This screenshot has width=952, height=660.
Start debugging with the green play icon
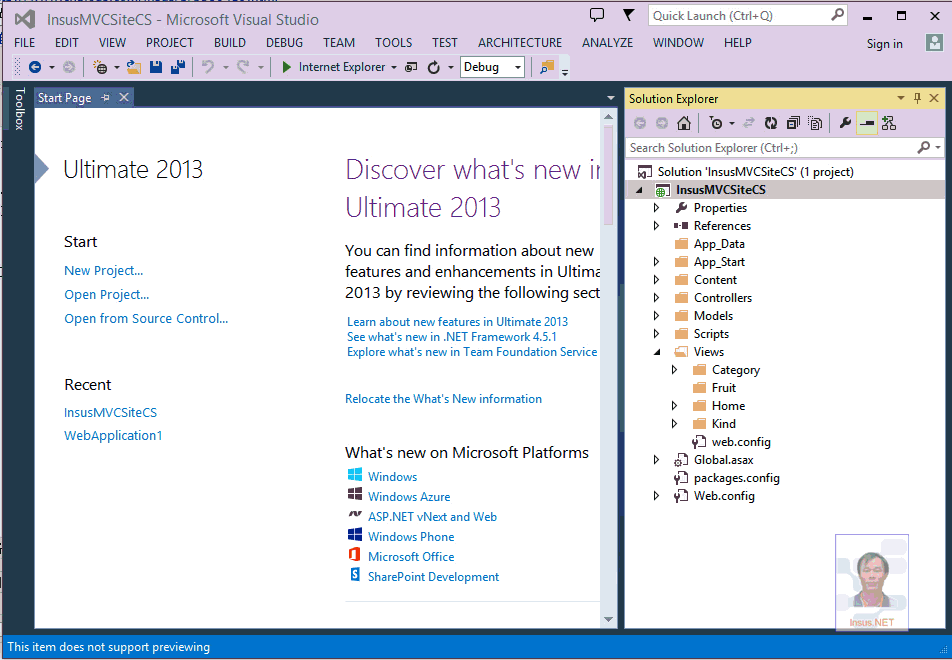pos(287,67)
